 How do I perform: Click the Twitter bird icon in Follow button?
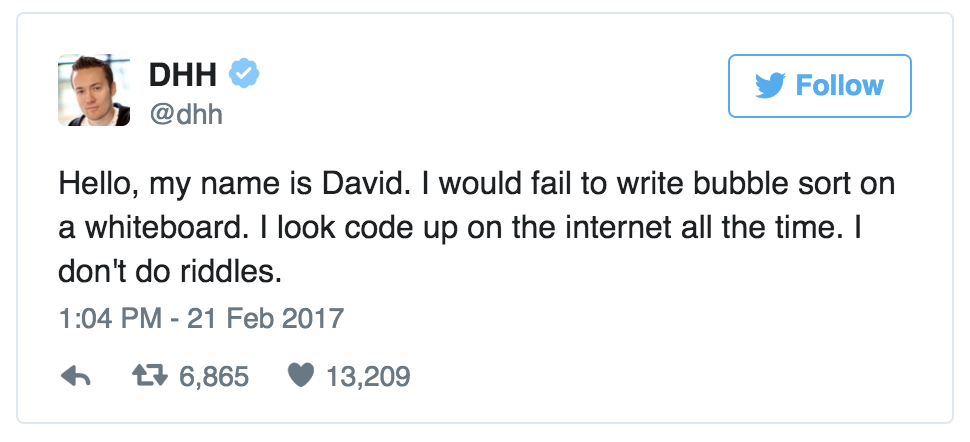click(770, 85)
